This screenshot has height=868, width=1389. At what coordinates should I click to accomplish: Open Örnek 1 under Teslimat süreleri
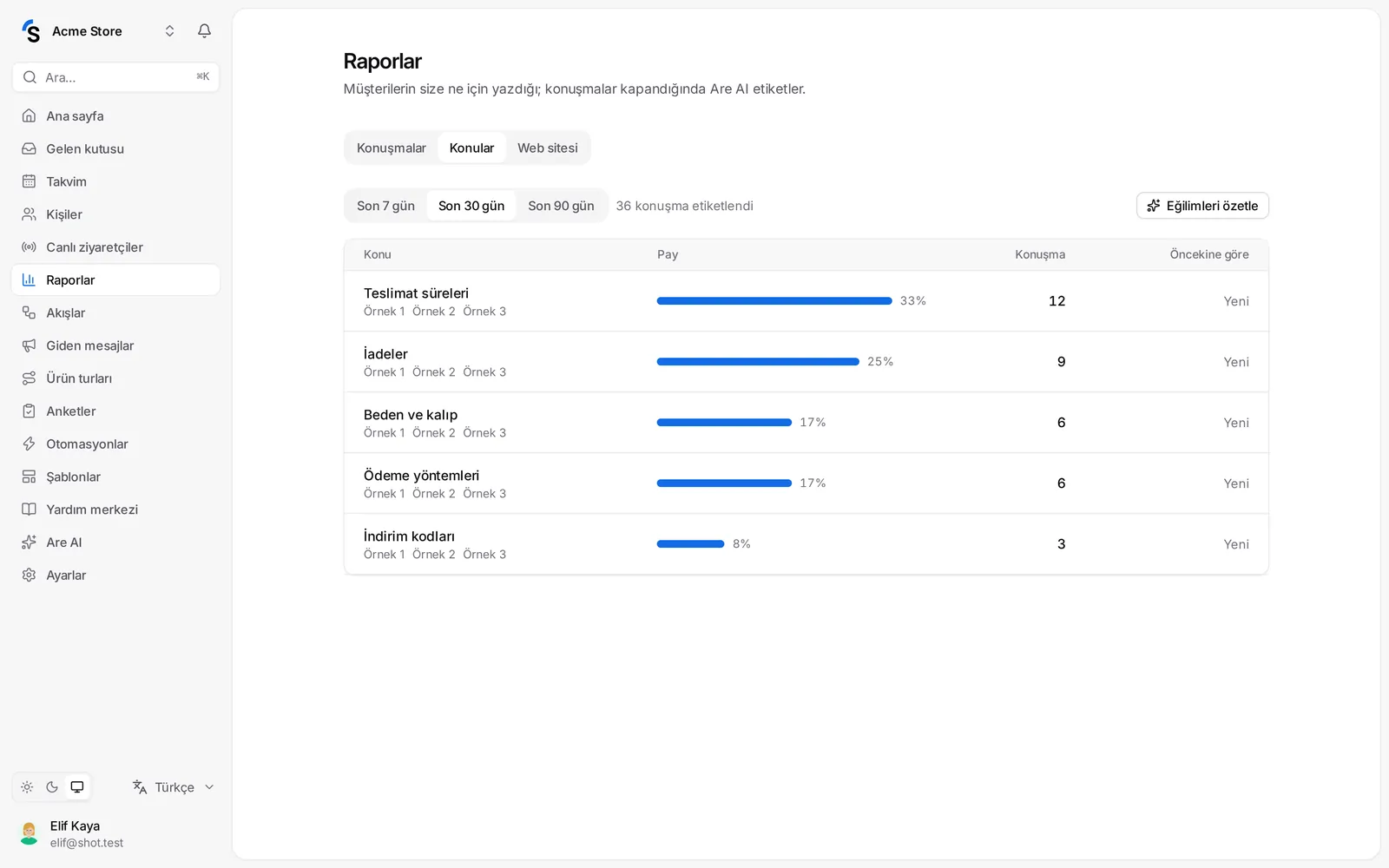[x=384, y=312]
